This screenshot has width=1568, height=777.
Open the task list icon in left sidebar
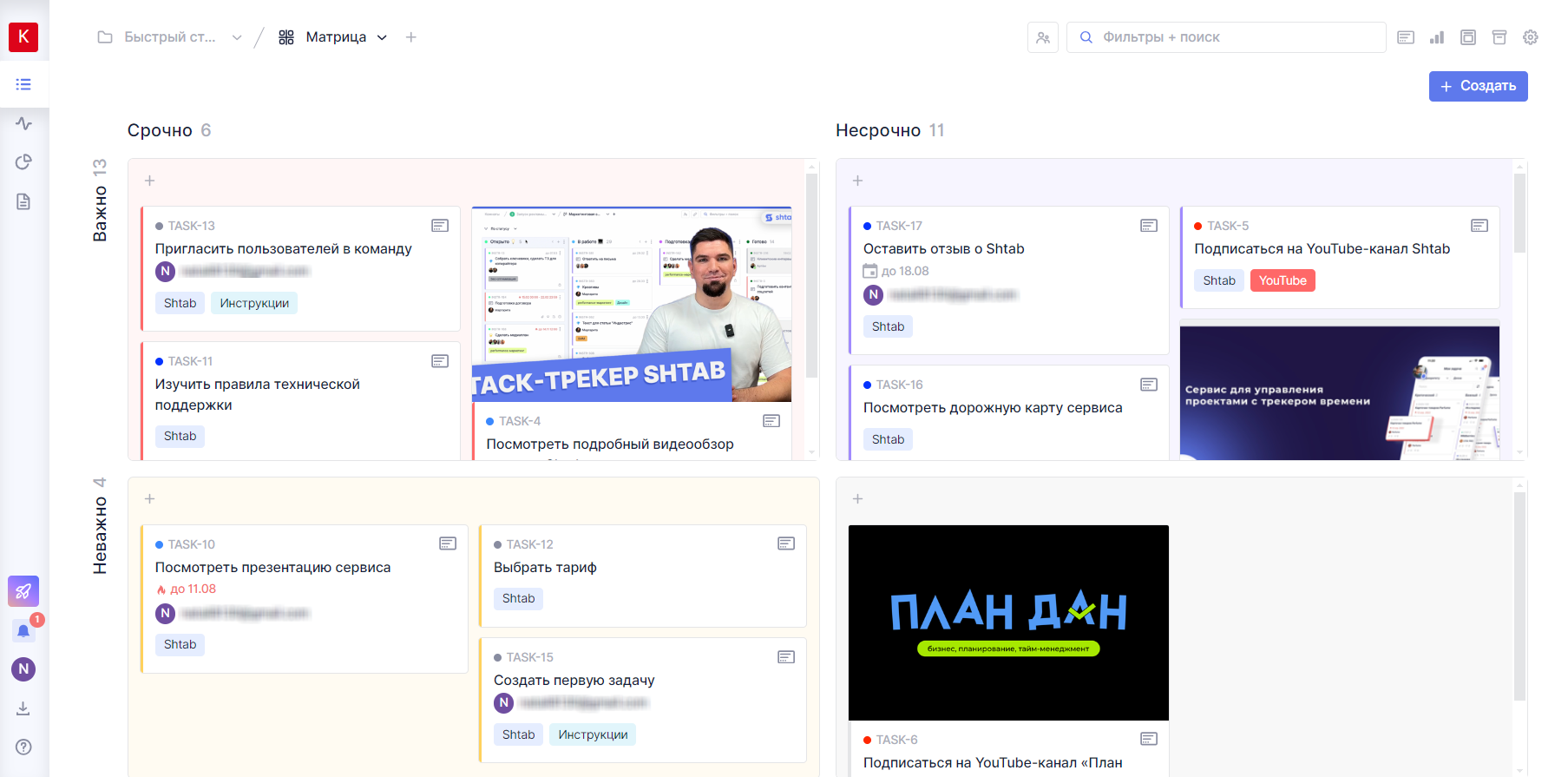pyautogui.click(x=23, y=84)
